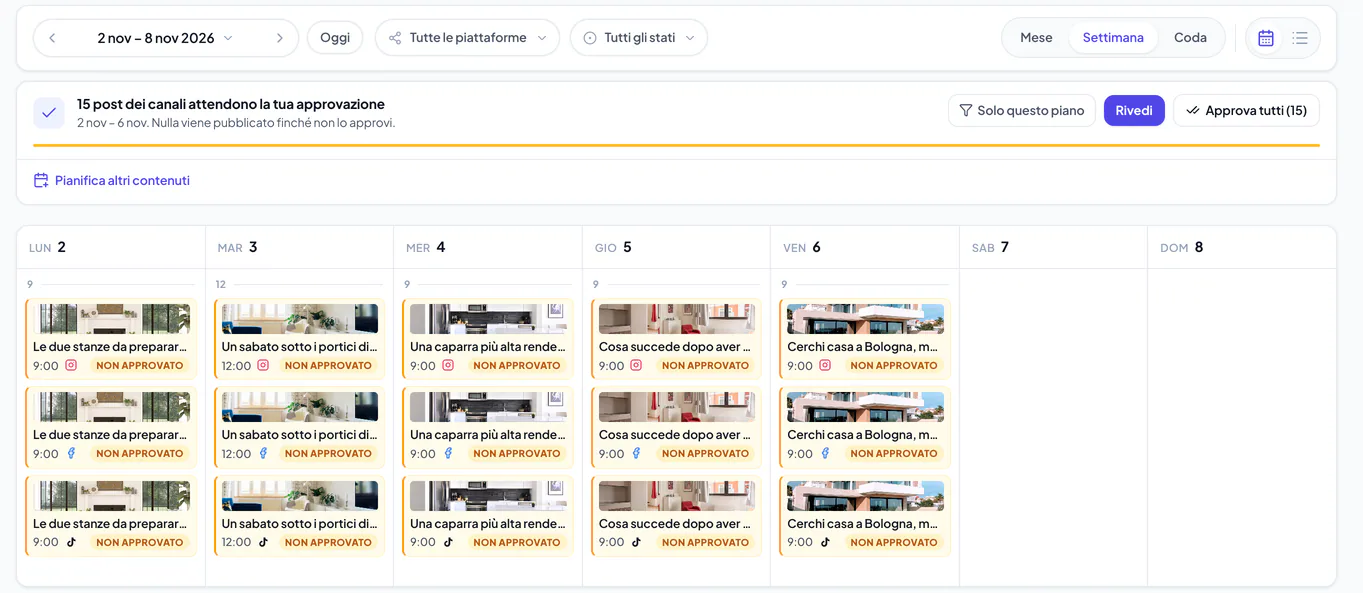The height and width of the screenshot is (593, 1363).
Task: Click the 12:00 time on Tuesday Instagram post
Action: coord(237,366)
